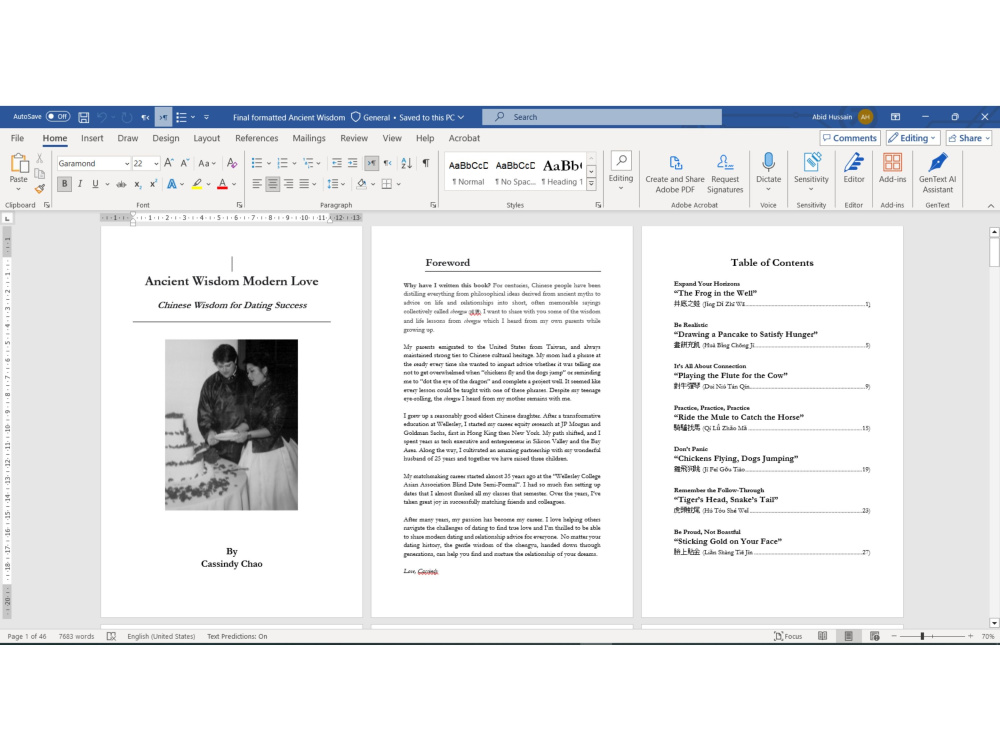Viewport: 1000px width, 750px height.
Task: Click the Dictate microphone icon
Action: (x=768, y=163)
